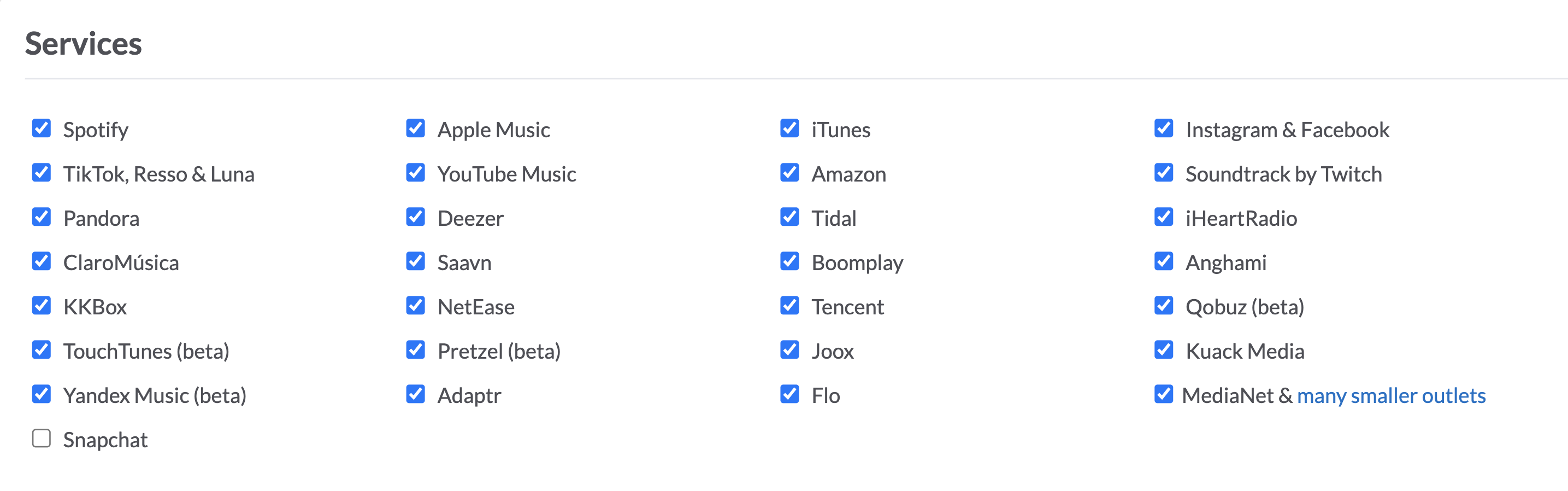This screenshot has height=491, width=1568.
Task: Disable the Apple Music checkbox
Action: (415, 128)
